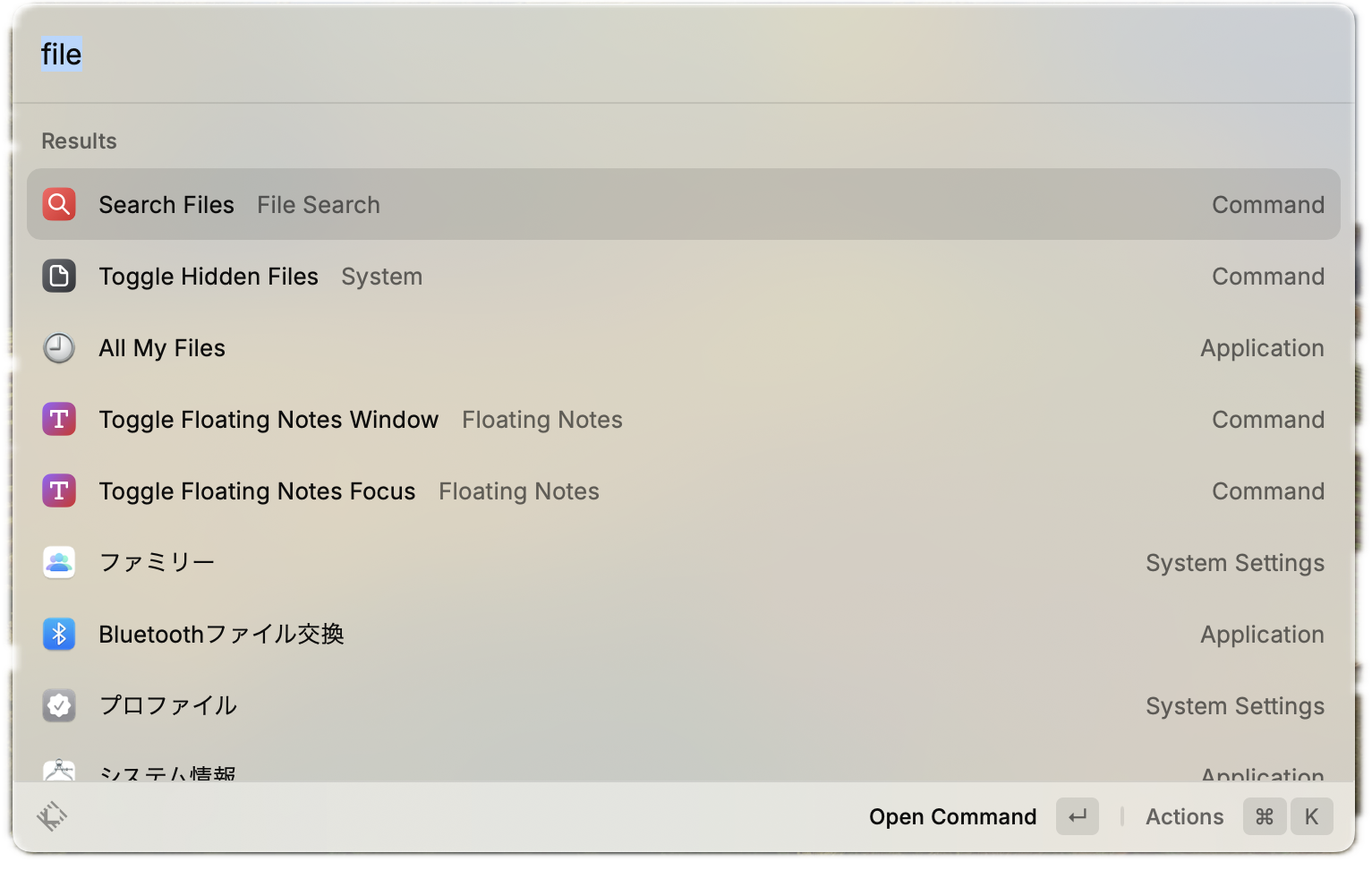The image size is (1372, 870).
Task: Click the All My Files clock icon
Action: [x=59, y=347]
